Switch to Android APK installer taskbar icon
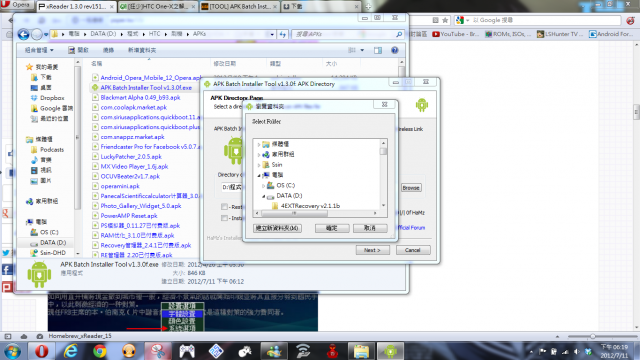The width and height of the screenshot is (640, 360). 390,351
